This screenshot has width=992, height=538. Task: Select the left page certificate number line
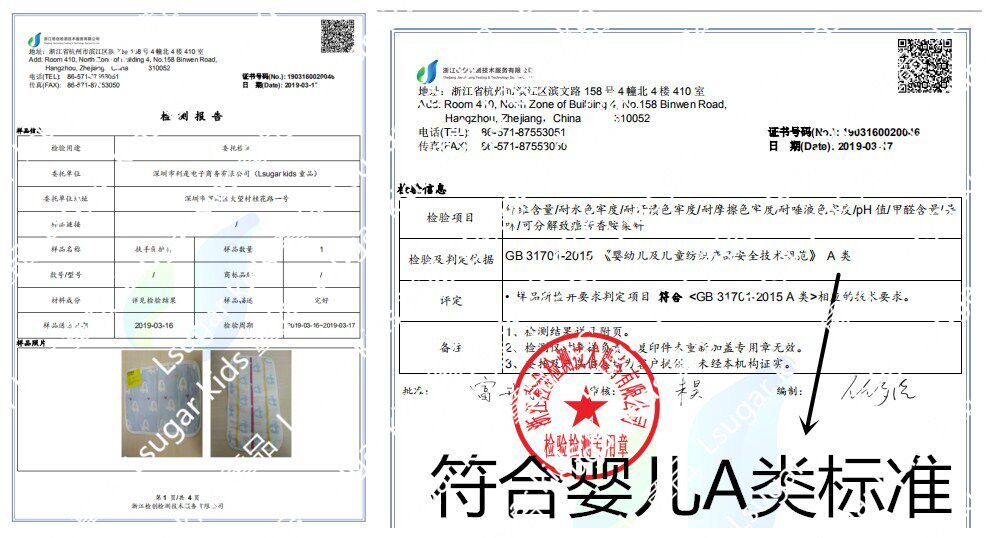click(x=288, y=77)
